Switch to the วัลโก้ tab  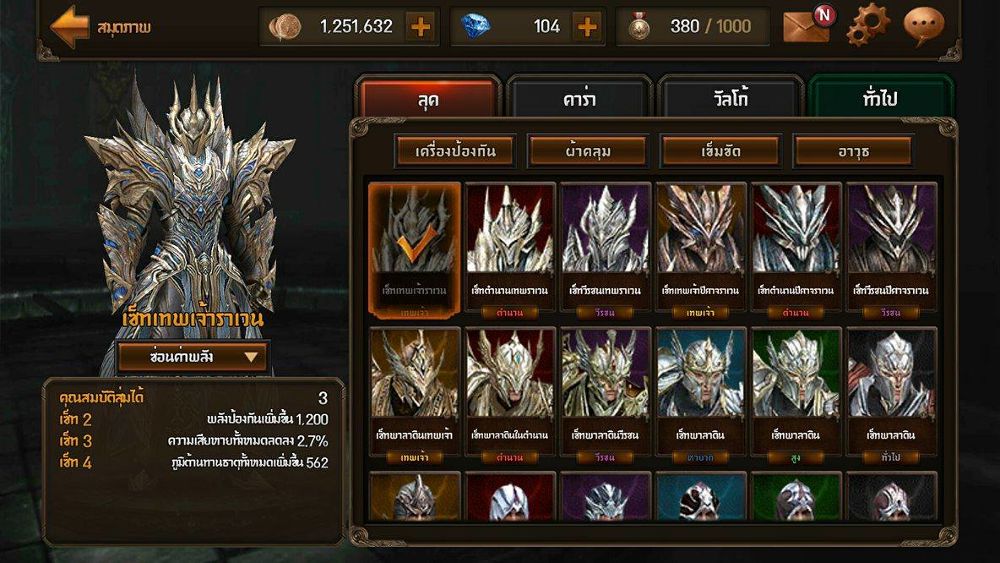click(730, 98)
